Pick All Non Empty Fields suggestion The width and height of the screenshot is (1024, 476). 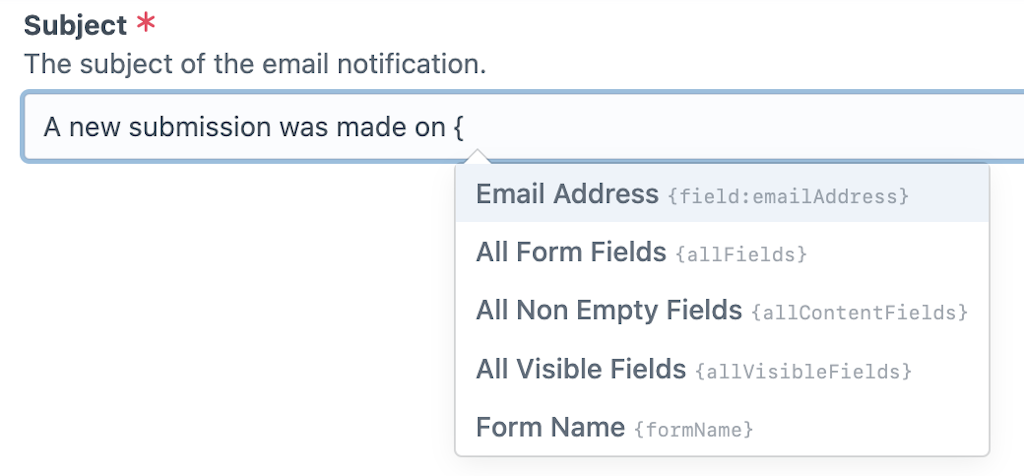coord(608,311)
